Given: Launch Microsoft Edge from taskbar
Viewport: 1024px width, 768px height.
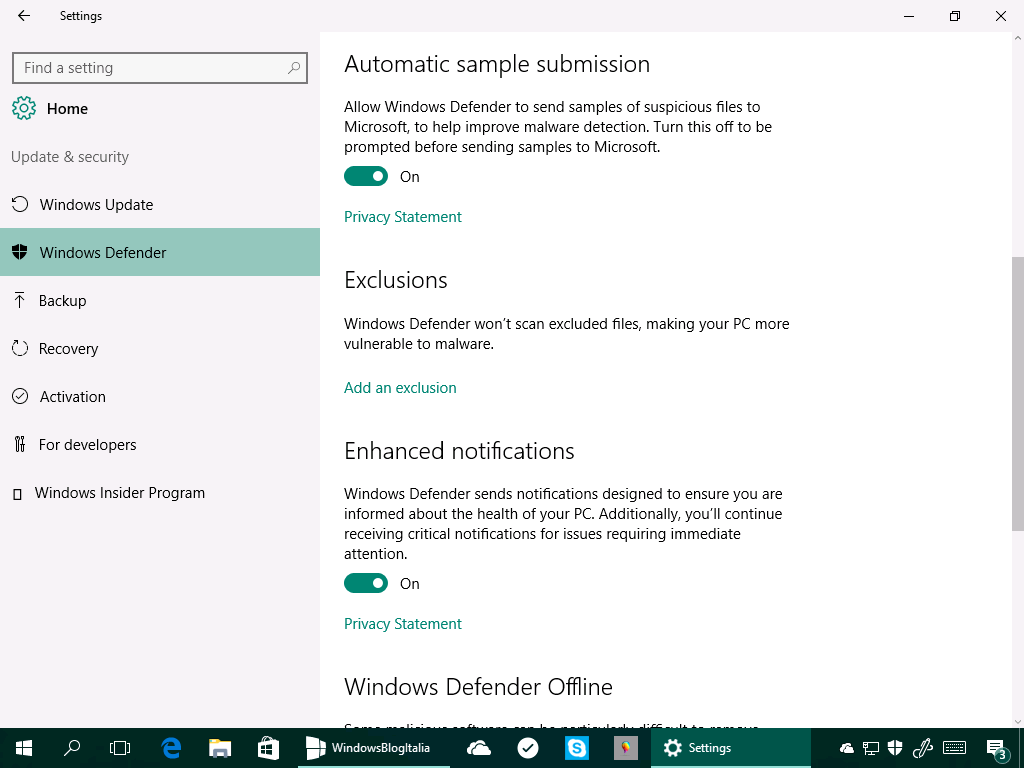Looking at the screenshot, I should 171,748.
